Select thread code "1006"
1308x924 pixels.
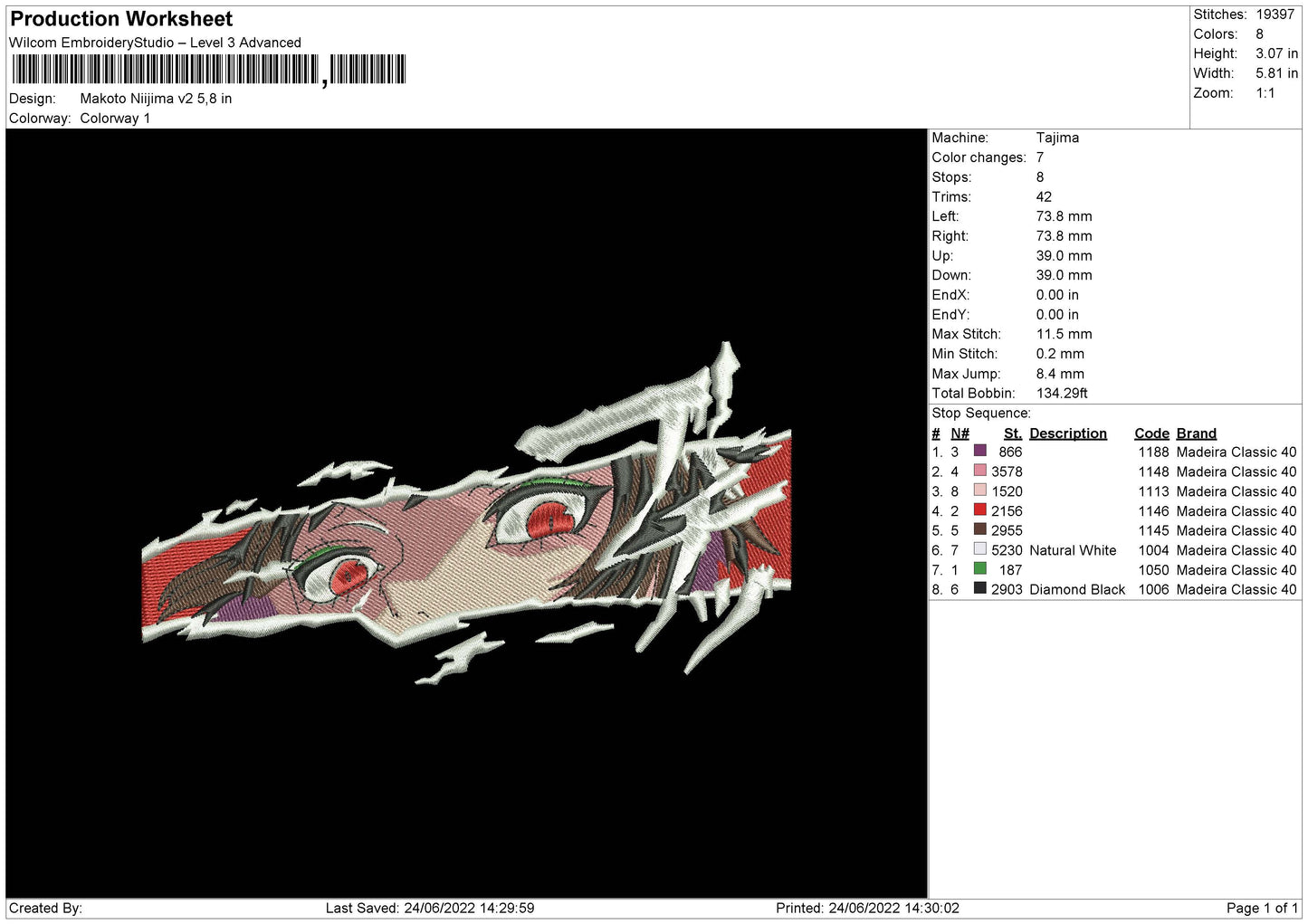coord(1154,590)
